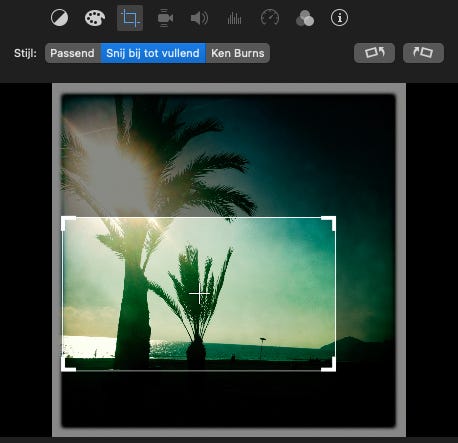Image resolution: width=458 pixels, height=443 pixels.
Task: Click the bottom-left crop corner handle
Action: 68,365
